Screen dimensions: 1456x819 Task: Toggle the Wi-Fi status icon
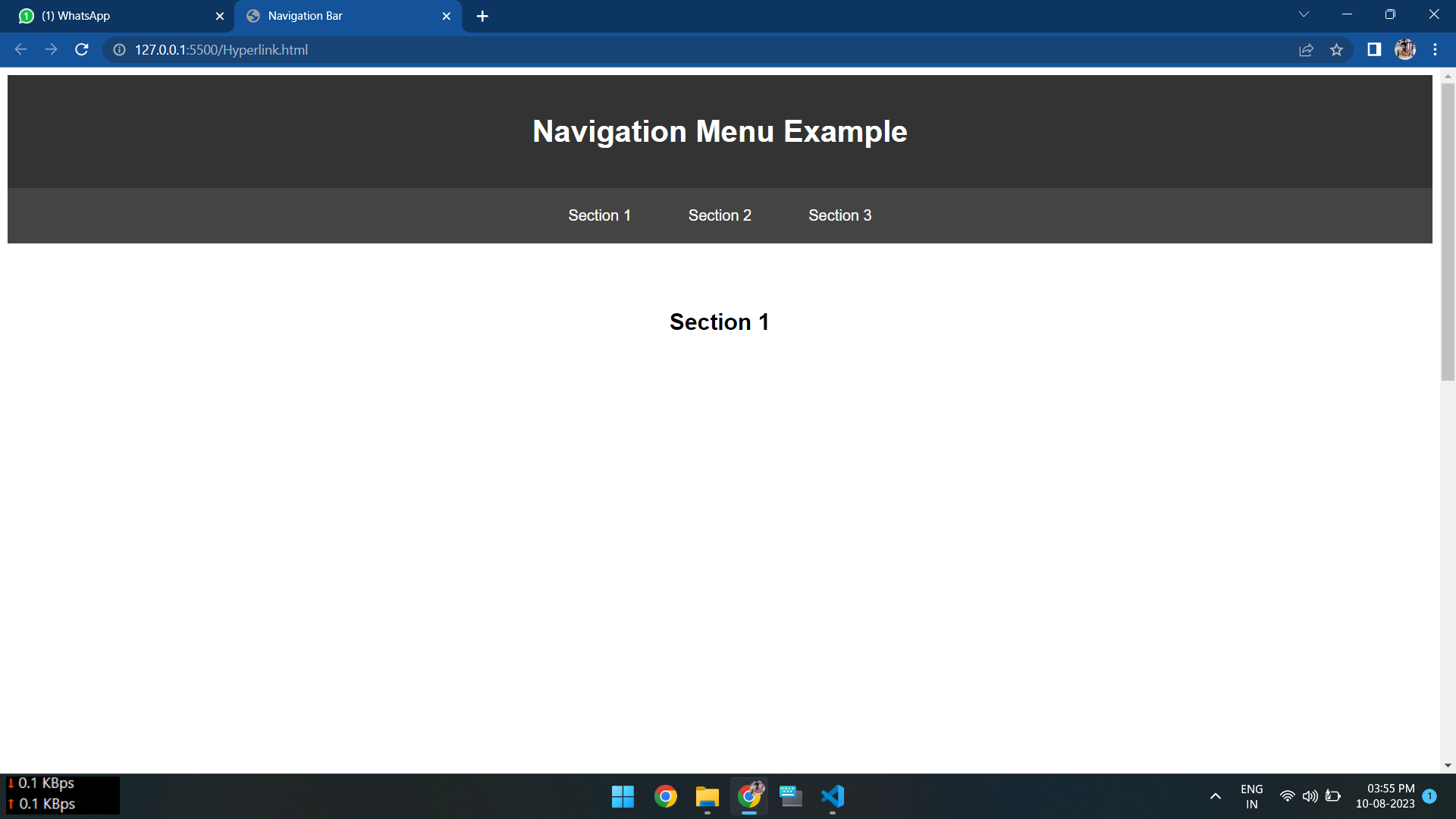(x=1288, y=796)
